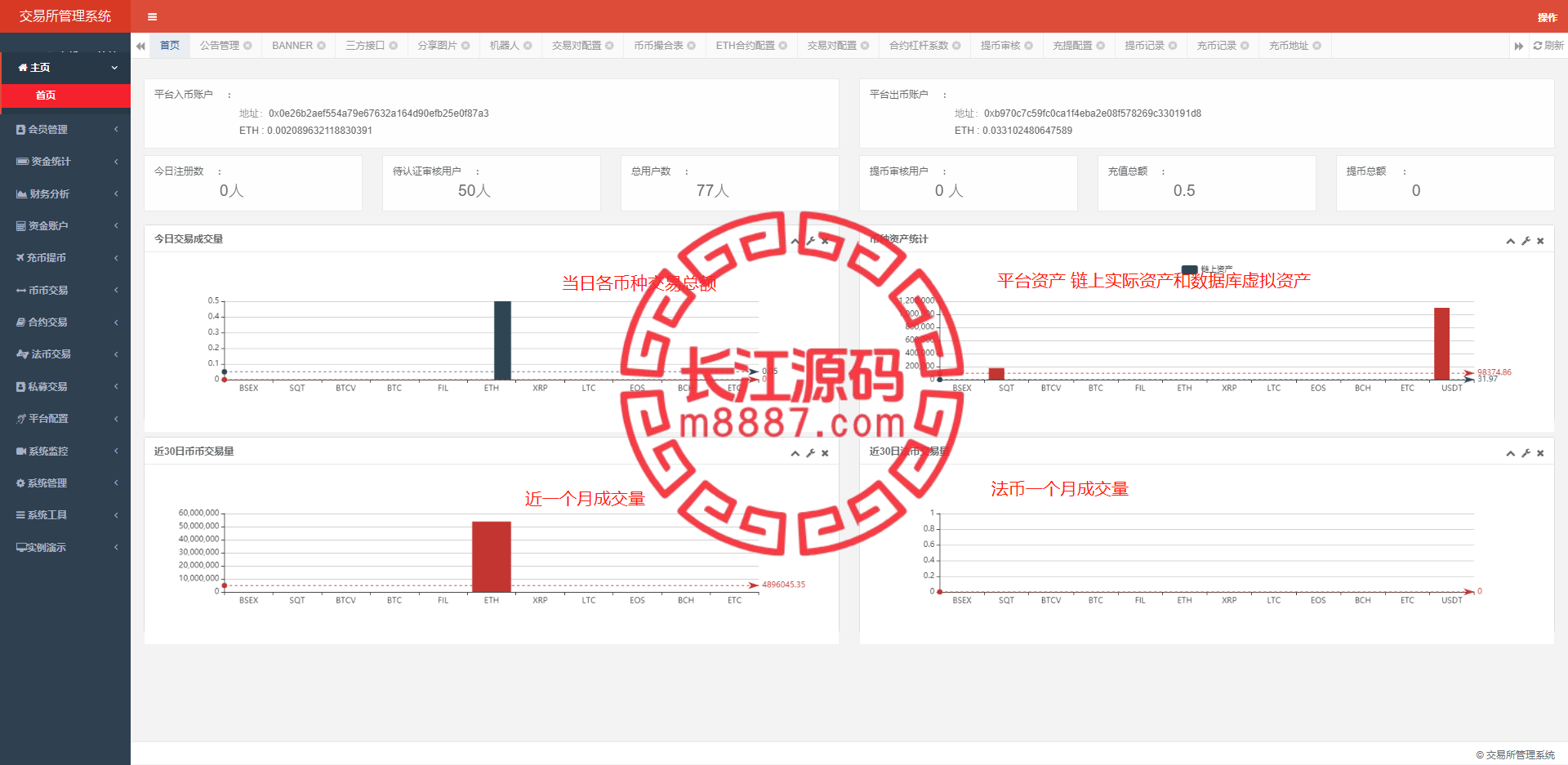Click the red ETH bar in 近30日币币交易量 chart
1568x765 pixels.
492,557
